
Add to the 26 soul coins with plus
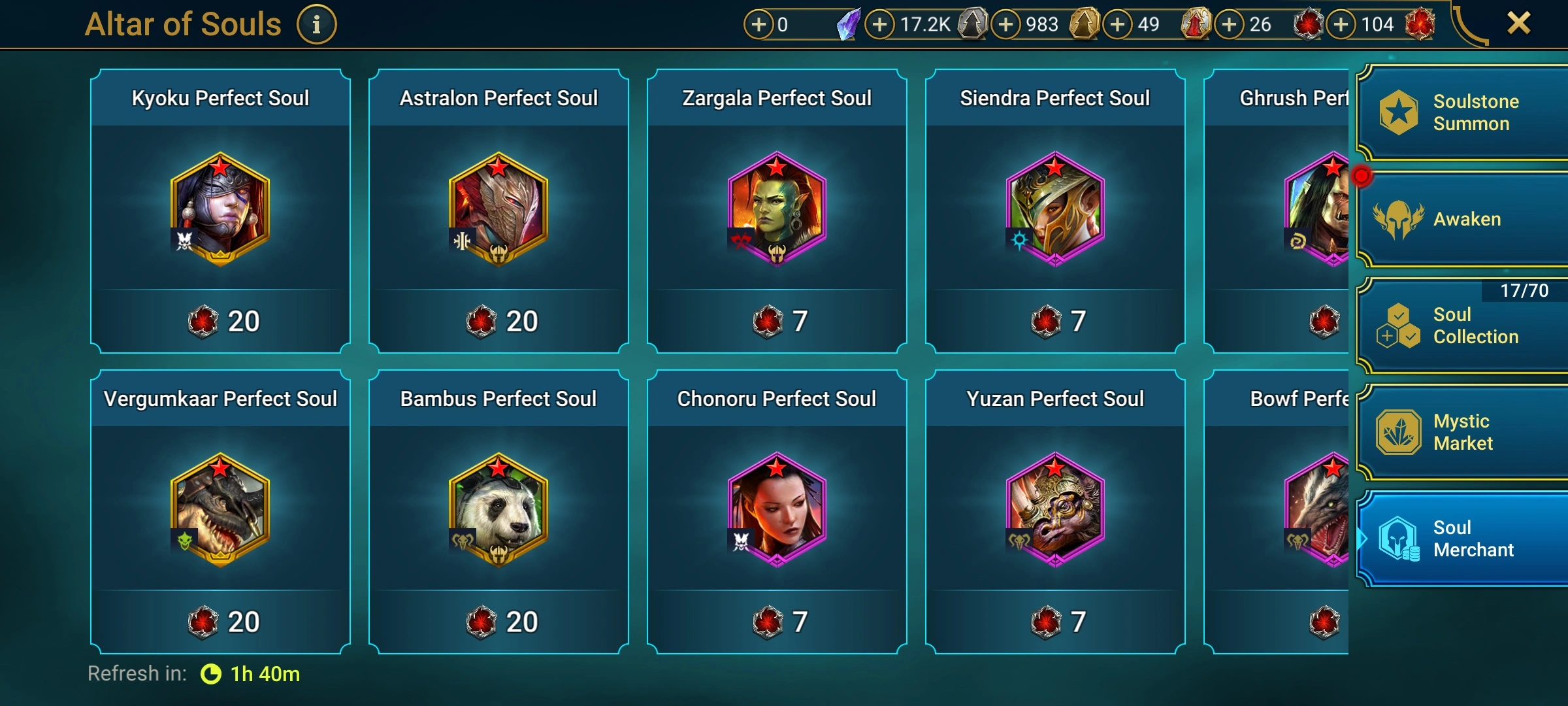tap(1230, 25)
